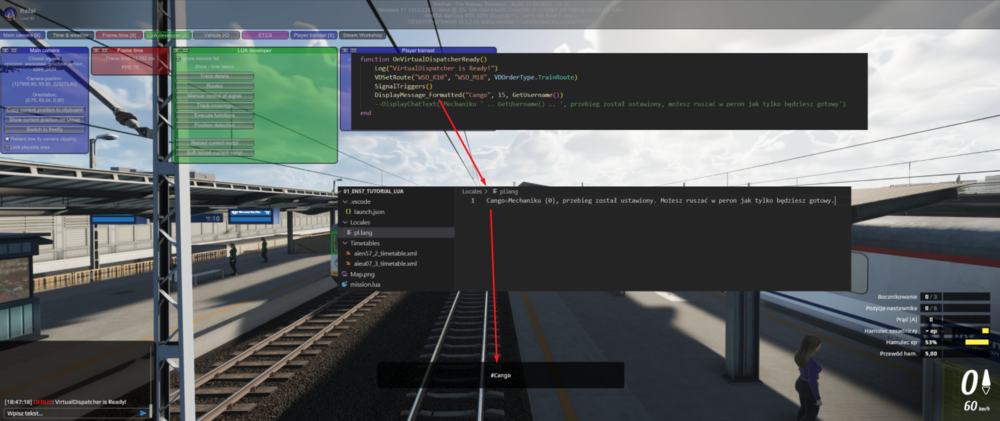Image resolution: width=1000 pixels, height=421 pixels.
Task: Click Show current position on Umap
Action: coord(45,119)
